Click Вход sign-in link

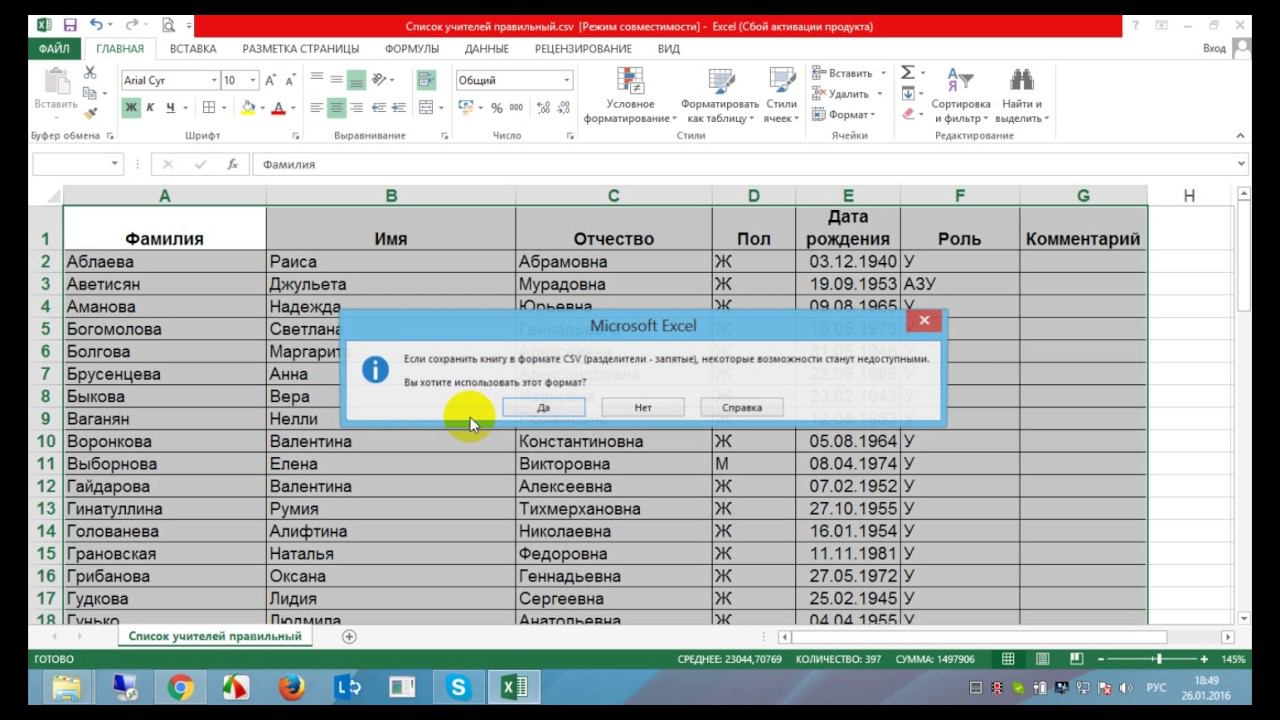coord(1214,48)
